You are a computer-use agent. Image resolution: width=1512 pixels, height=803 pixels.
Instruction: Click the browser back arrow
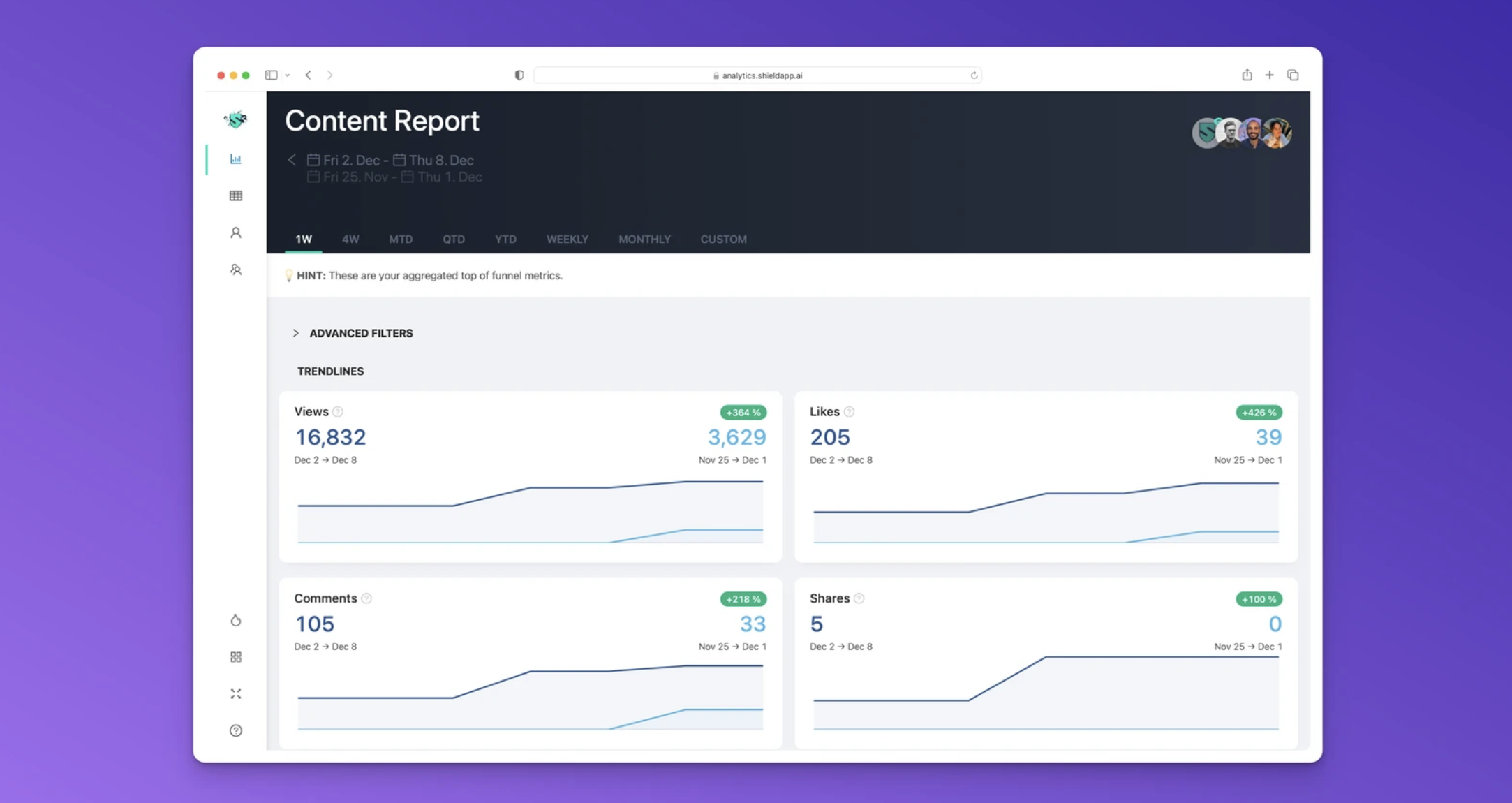point(308,75)
